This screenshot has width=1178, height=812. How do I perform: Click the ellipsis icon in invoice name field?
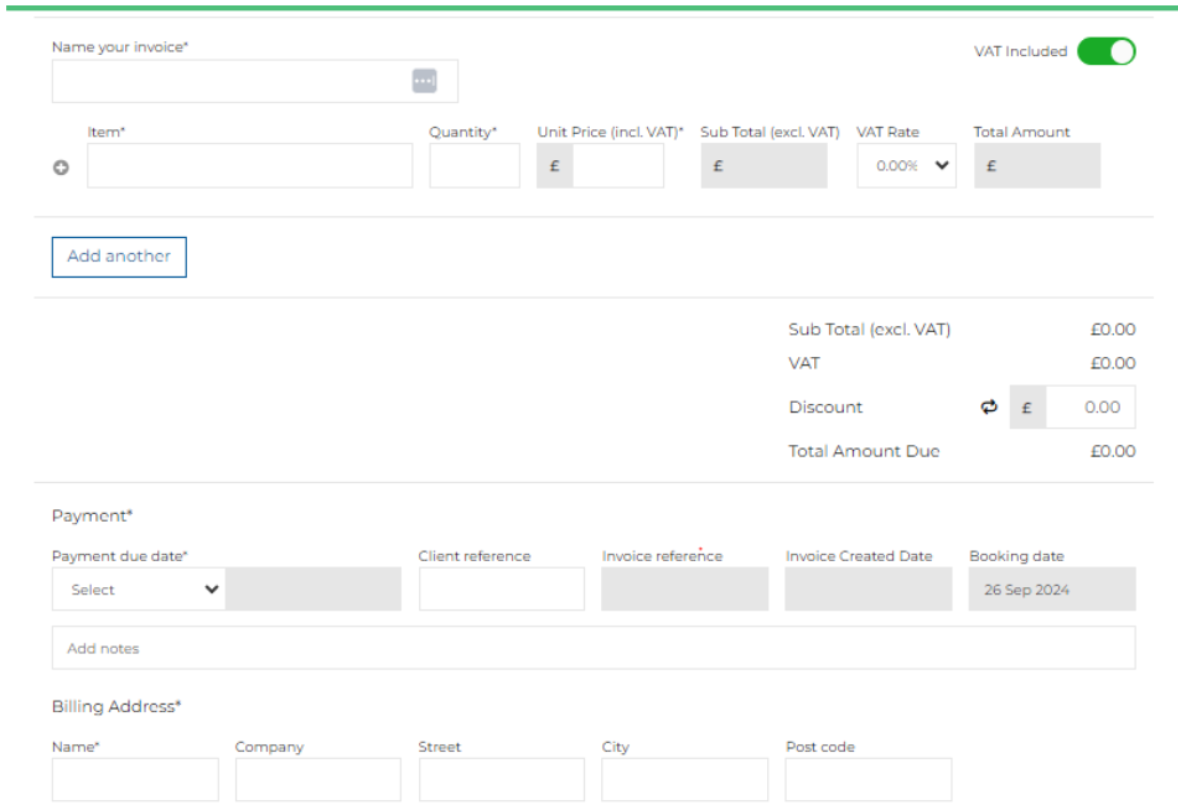424,81
